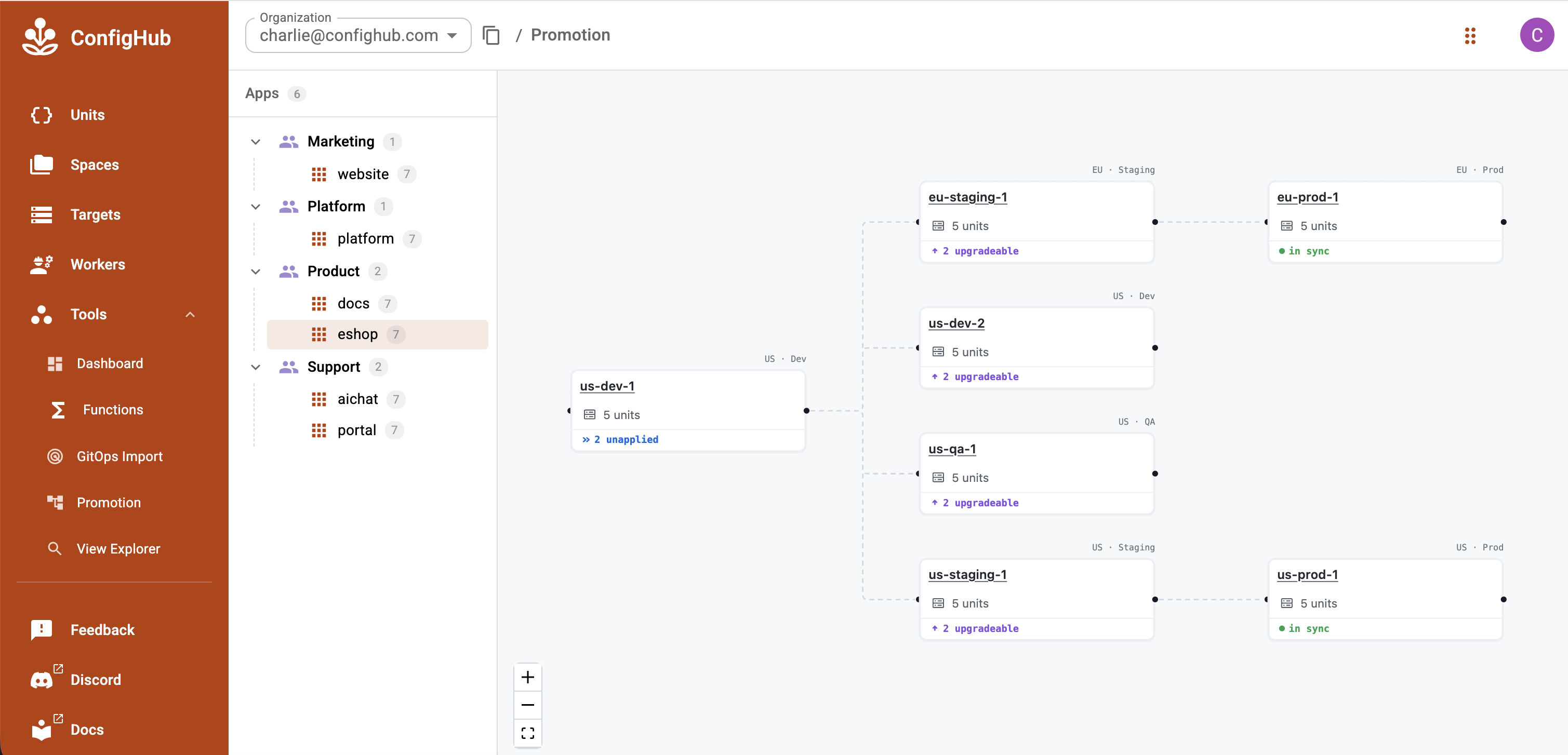Collapse the Tools menu section
The height and width of the screenshot is (755, 1568).
pos(190,315)
